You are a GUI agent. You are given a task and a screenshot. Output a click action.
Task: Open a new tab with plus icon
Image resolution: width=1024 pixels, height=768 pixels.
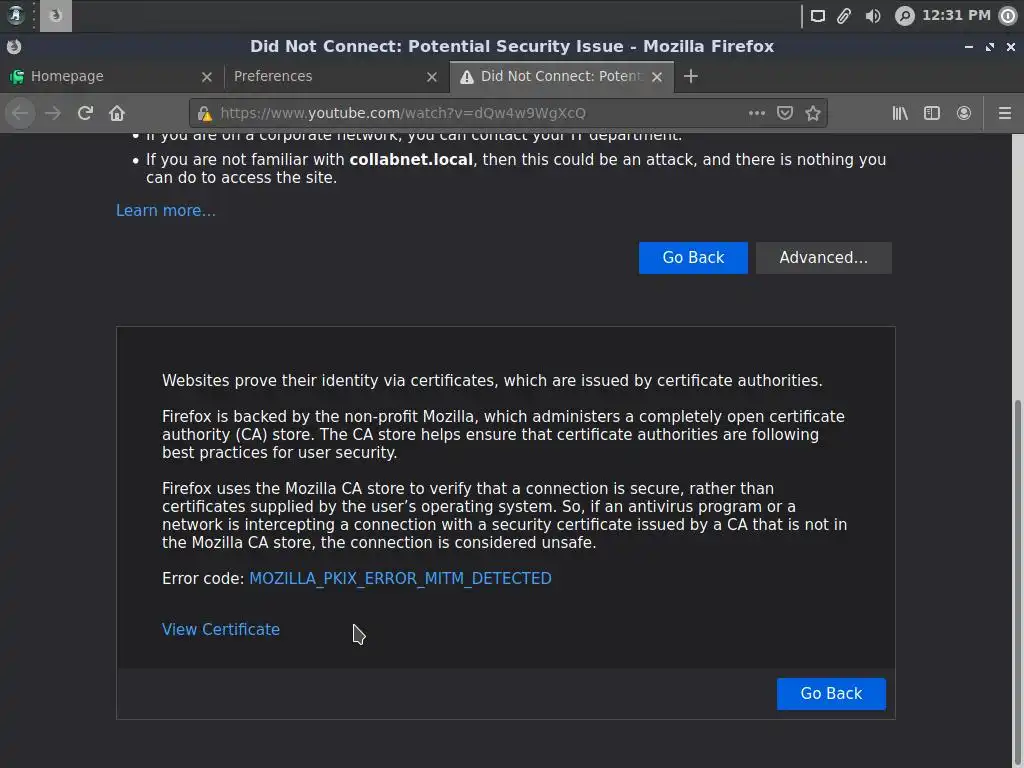pos(691,76)
